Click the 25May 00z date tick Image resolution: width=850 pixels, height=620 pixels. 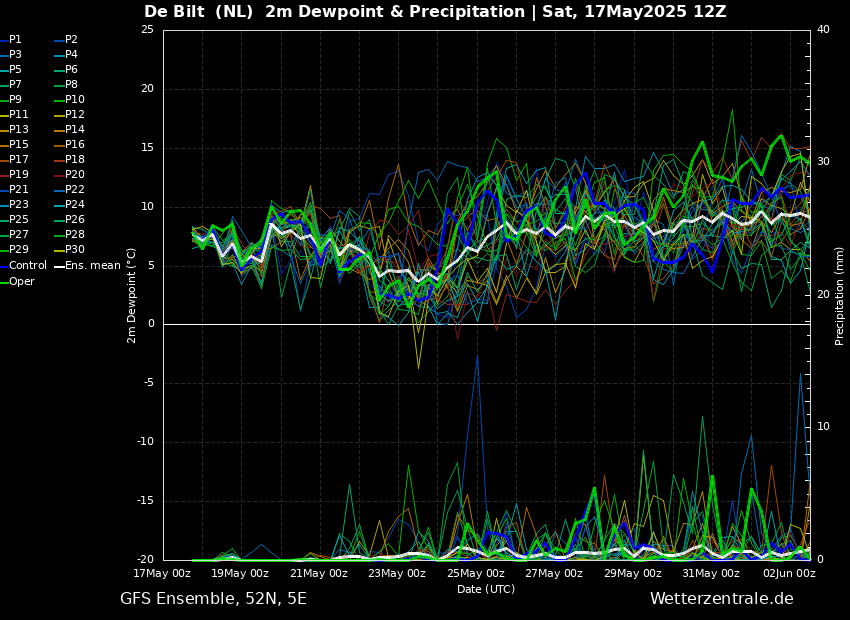(476, 574)
